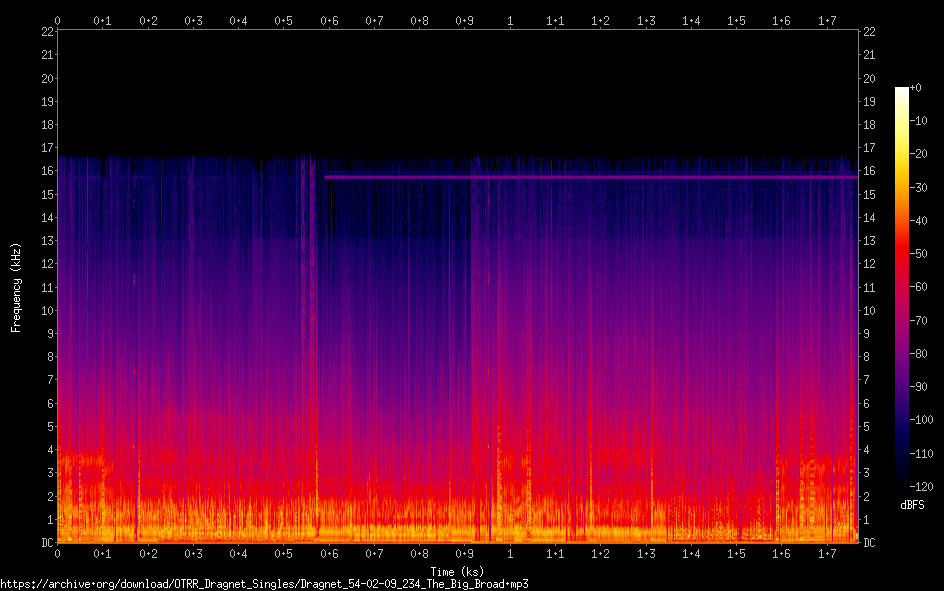
Task: Click the 'Frequency (kHz)' axis label
Action: (x=15, y=287)
